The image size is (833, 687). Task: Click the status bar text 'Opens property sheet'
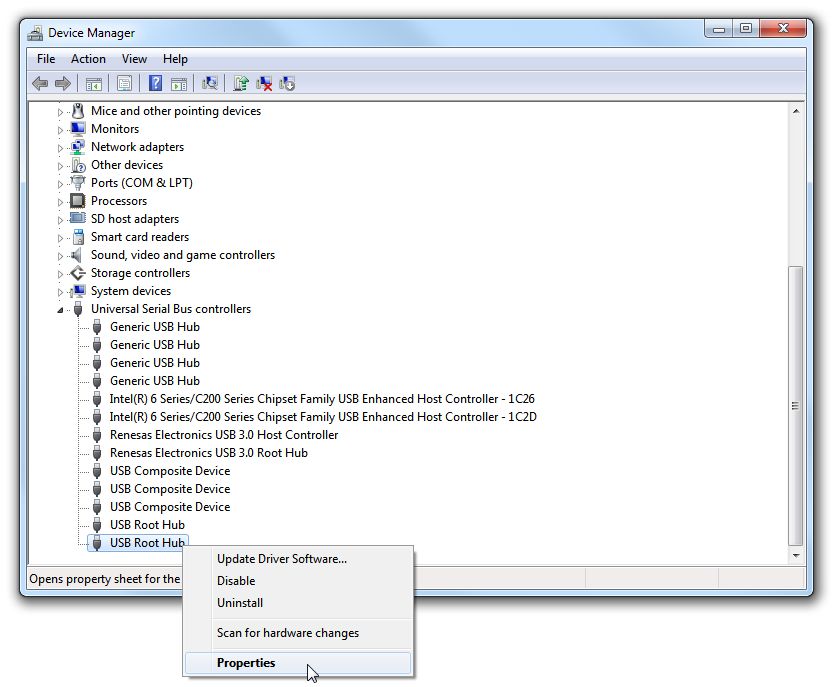(105, 579)
